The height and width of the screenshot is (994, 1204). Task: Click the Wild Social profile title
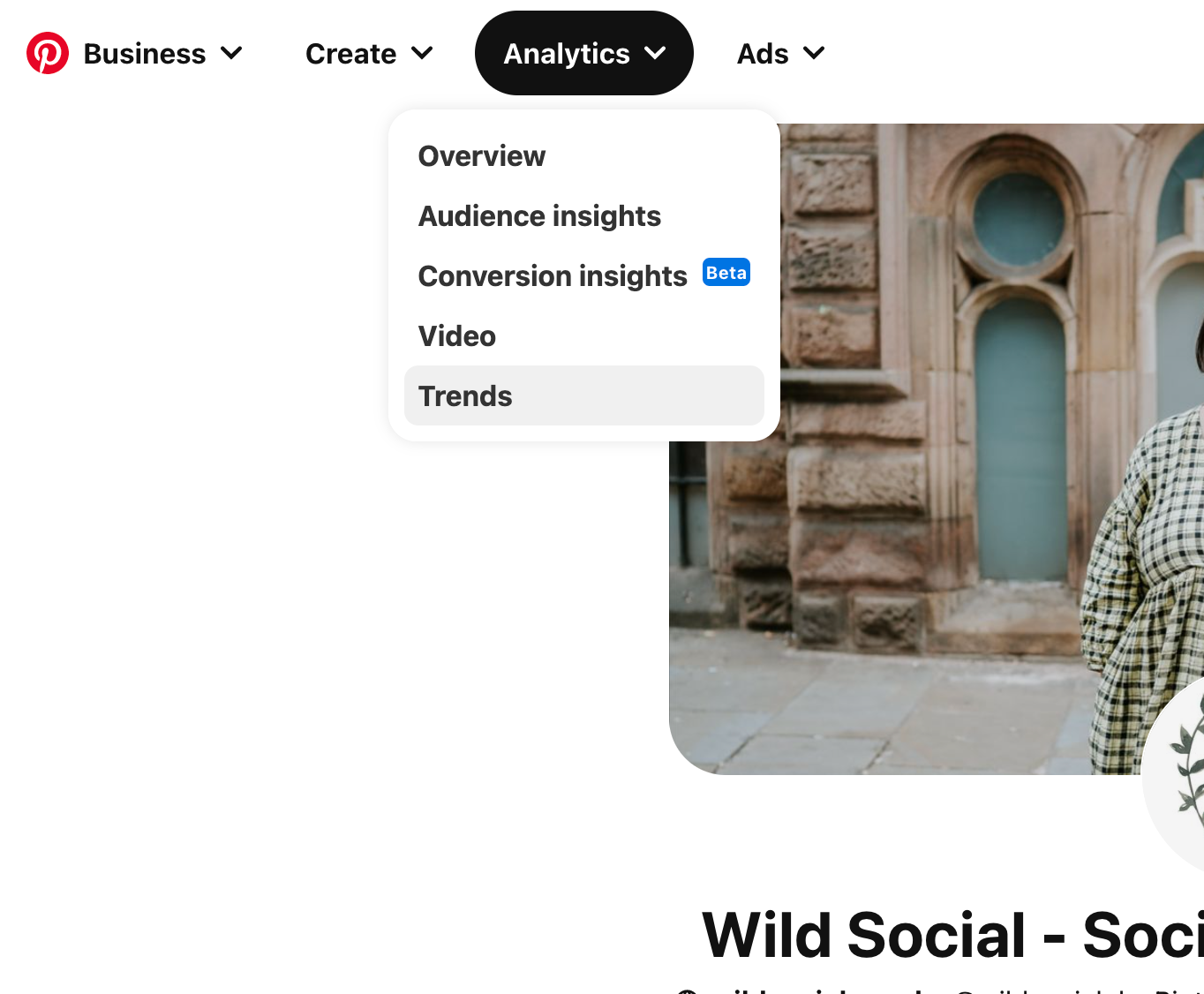point(953,935)
